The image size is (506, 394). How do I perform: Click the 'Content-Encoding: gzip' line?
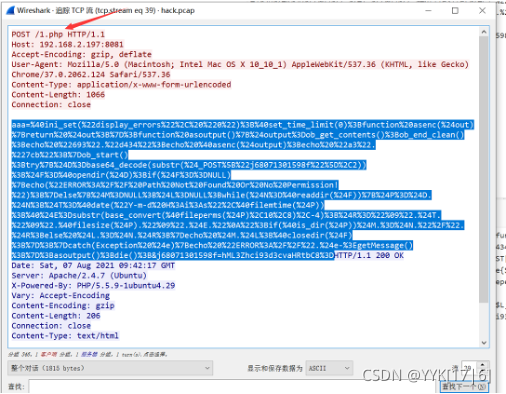pyautogui.click(x=63, y=306)
